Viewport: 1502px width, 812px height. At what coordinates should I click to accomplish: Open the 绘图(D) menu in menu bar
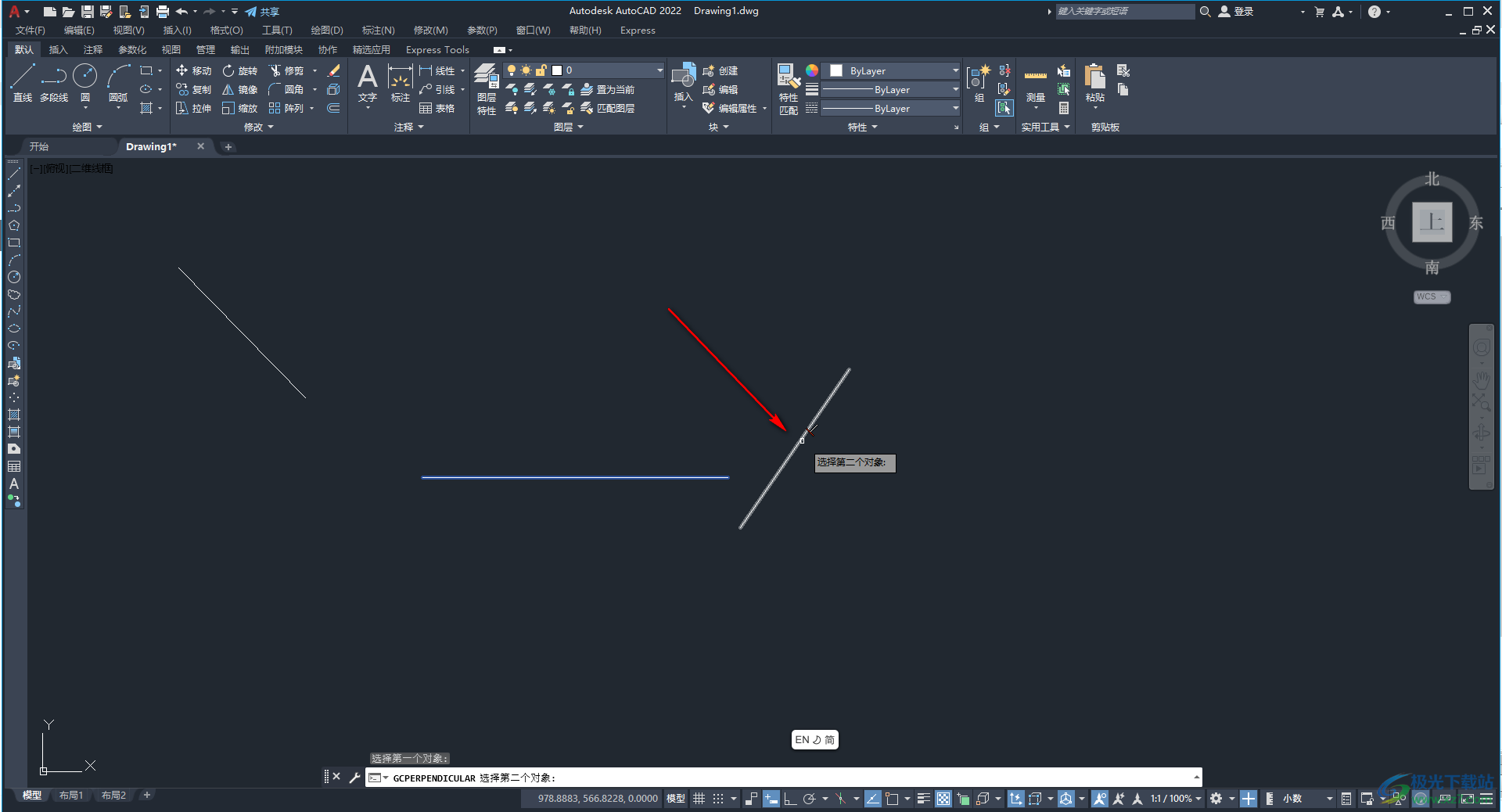pyautogui.click(x=326, y=31)
